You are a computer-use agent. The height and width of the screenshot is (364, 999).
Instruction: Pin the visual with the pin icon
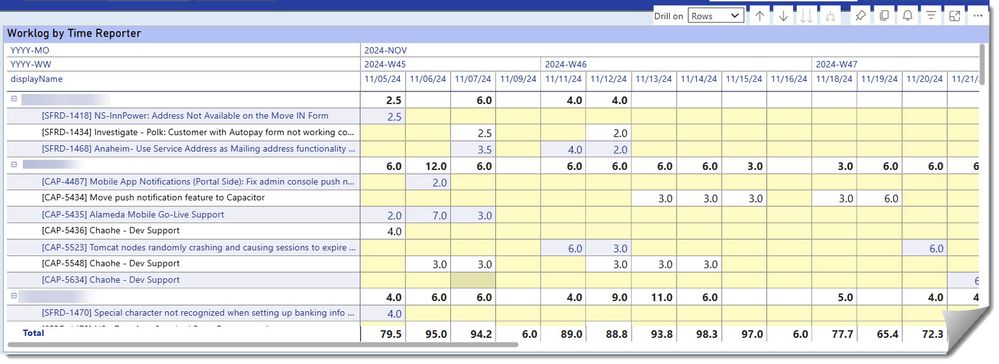(861, 16)
